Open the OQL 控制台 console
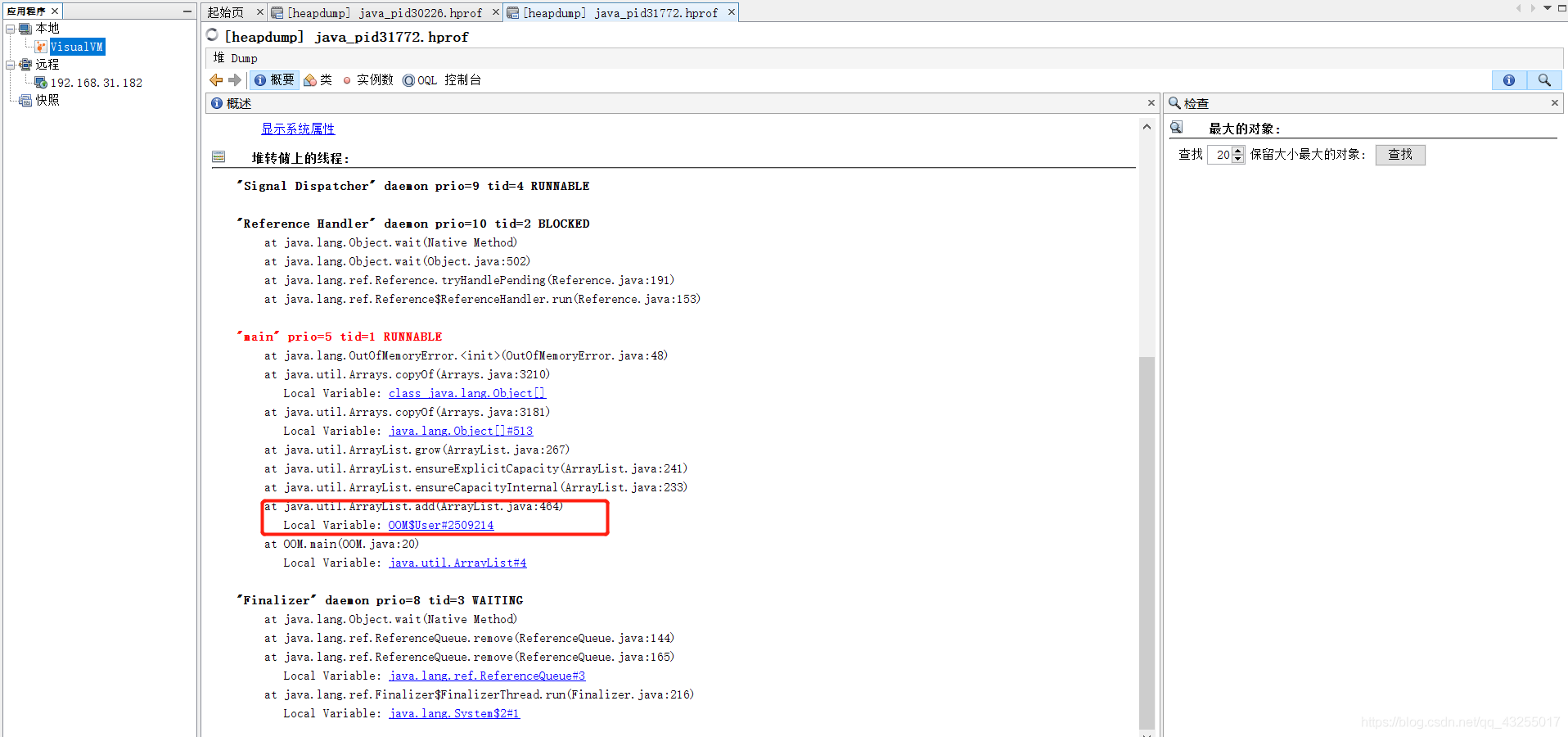The height and width of the screenshot is (737, 1568). 442,79
